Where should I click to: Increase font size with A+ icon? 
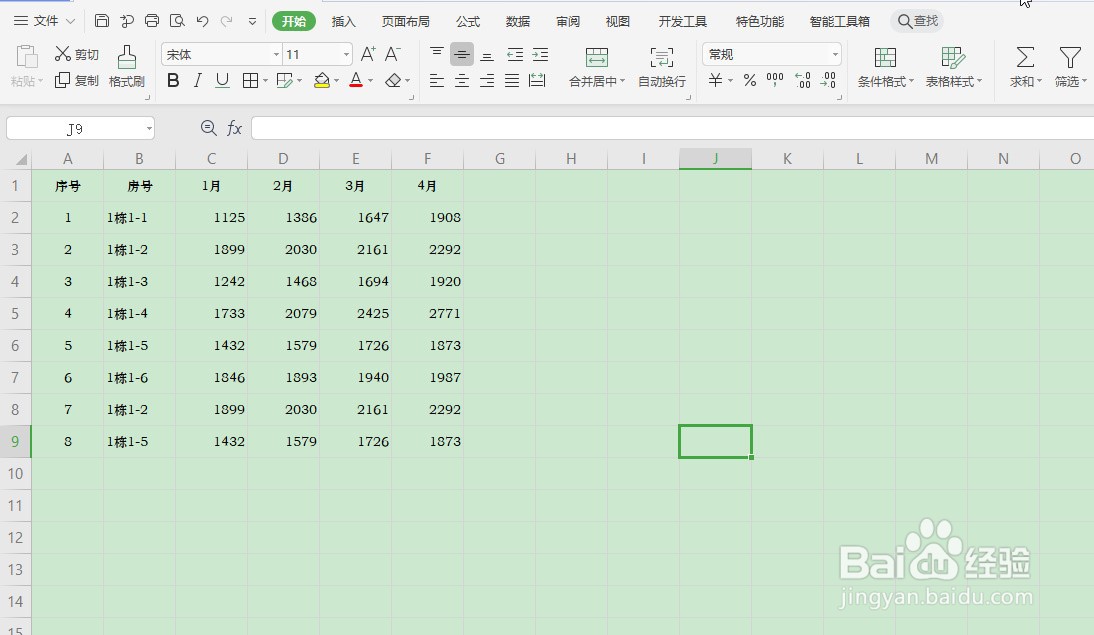pyautogui.click(x=368, y=54)
